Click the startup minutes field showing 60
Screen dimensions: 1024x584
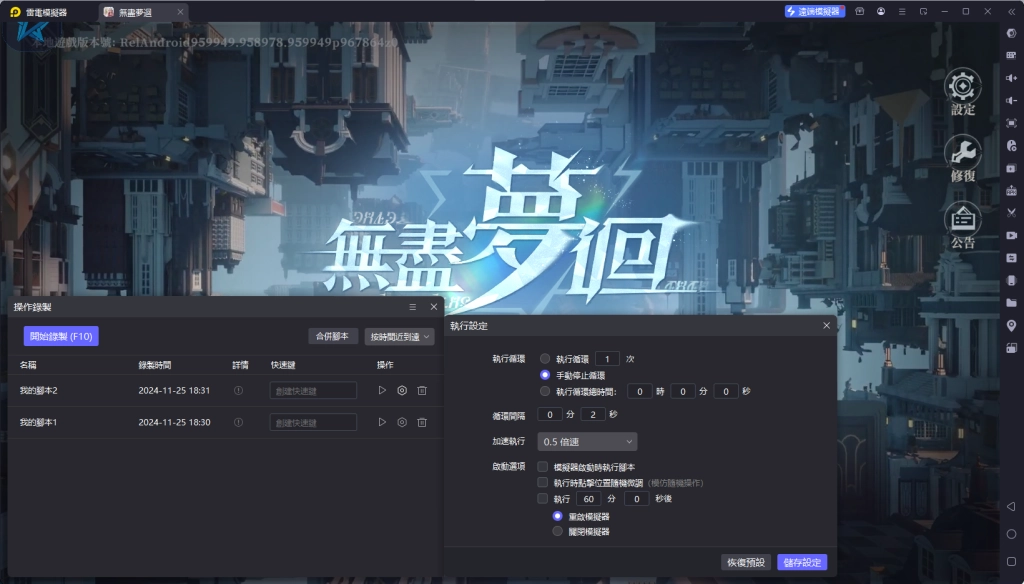tap(589, 498)
